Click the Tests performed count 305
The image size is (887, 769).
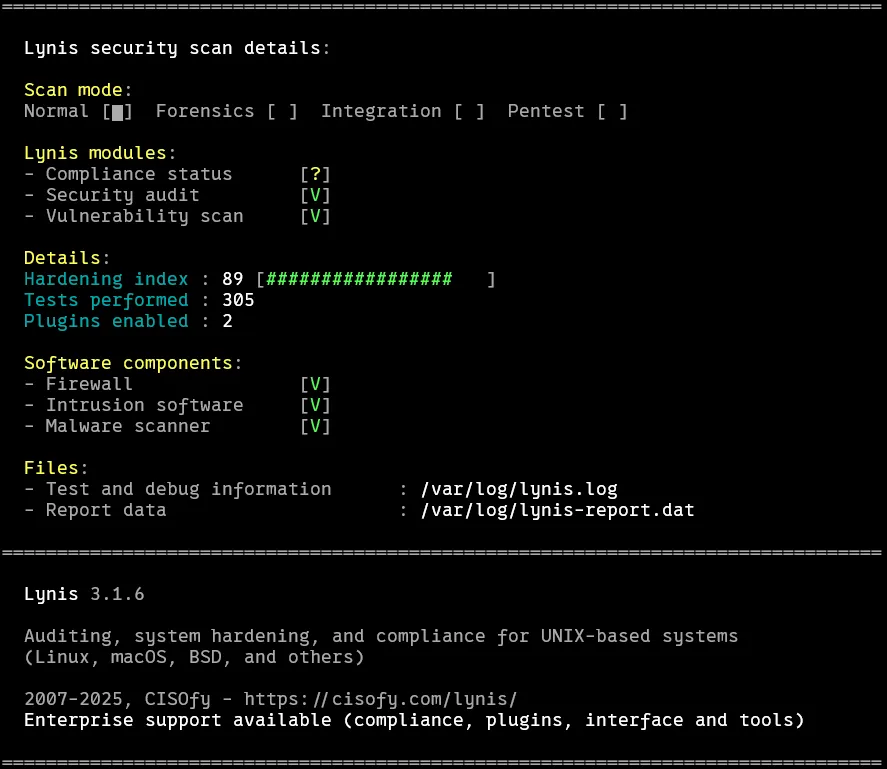click(x=238, y=301)
